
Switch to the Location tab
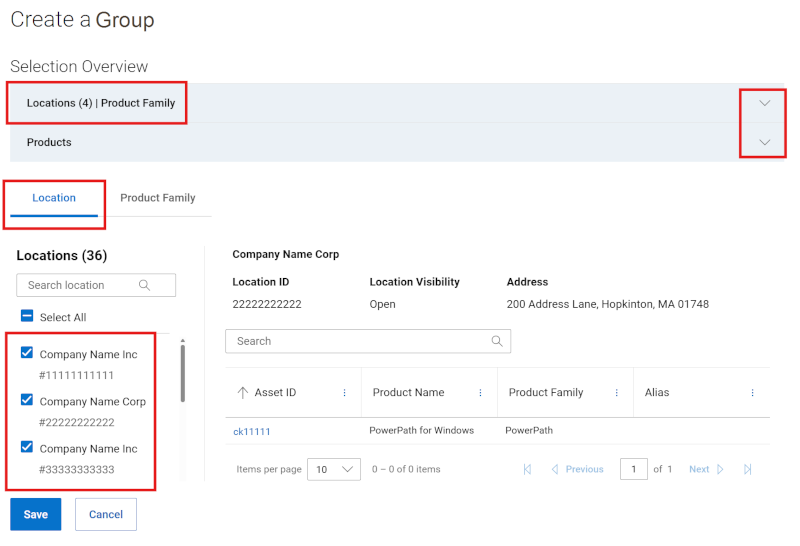point(54,198)
